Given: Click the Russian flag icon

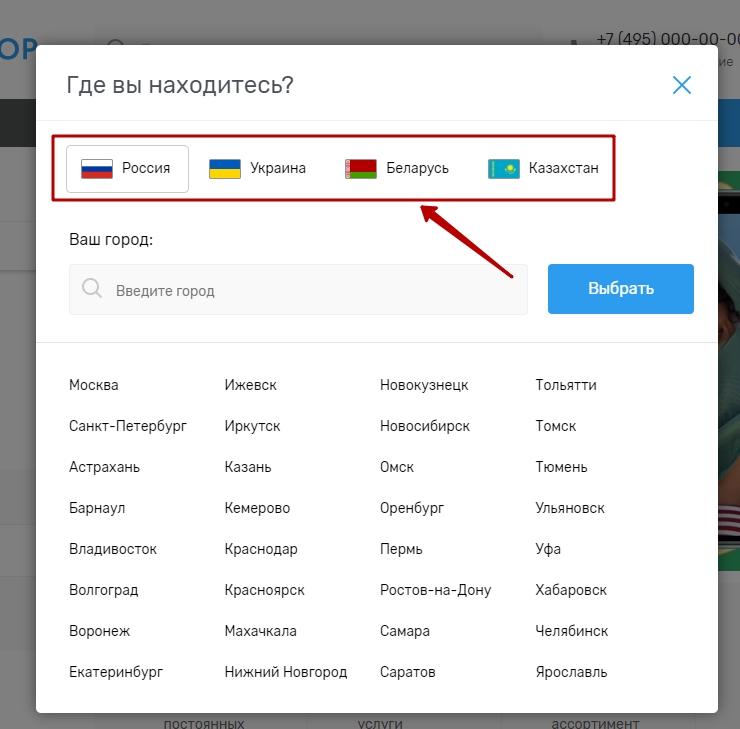Looking at the screenshot, I should click(x=97, y=168).
